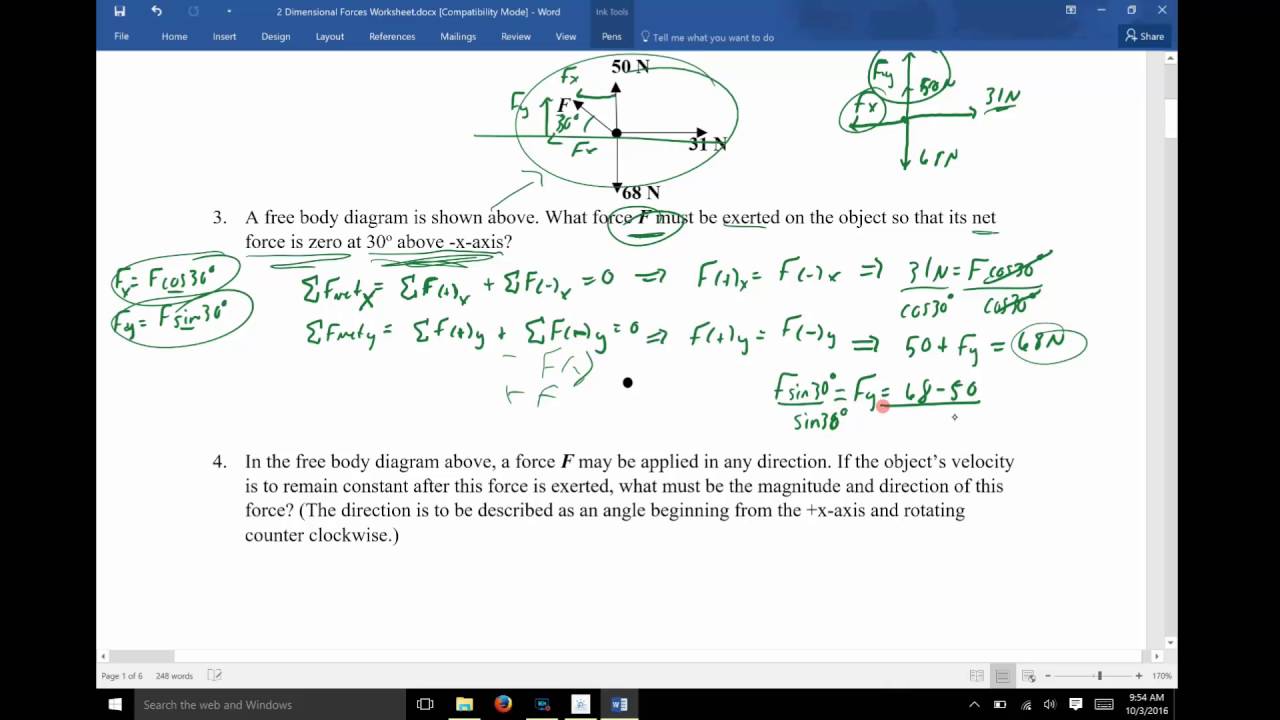
Task: Click the horizontal scrollbar left arrow
Action: (x=103, y=656)
